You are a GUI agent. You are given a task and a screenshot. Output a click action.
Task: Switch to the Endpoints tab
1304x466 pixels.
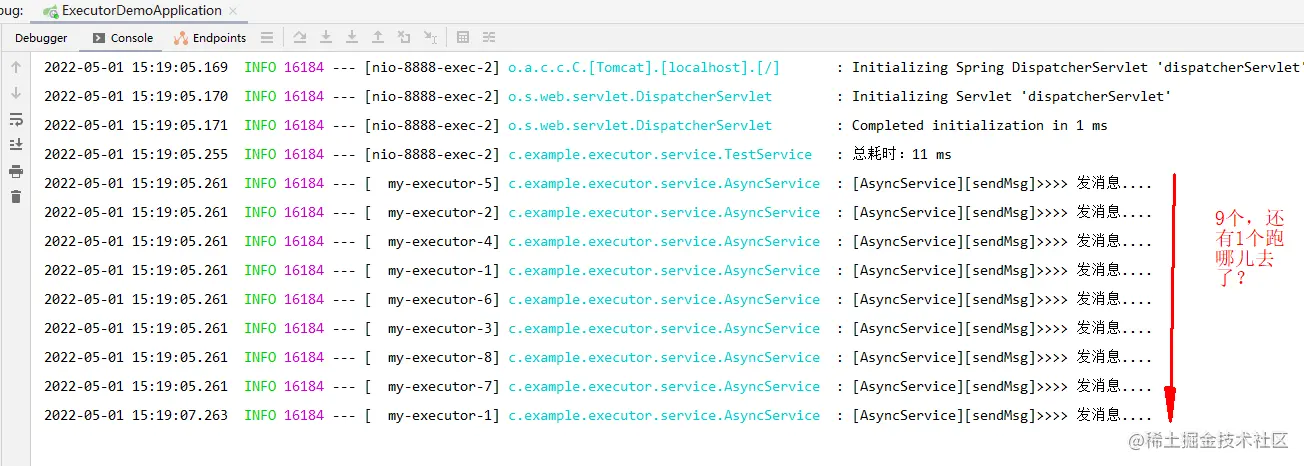coord(210,38)
